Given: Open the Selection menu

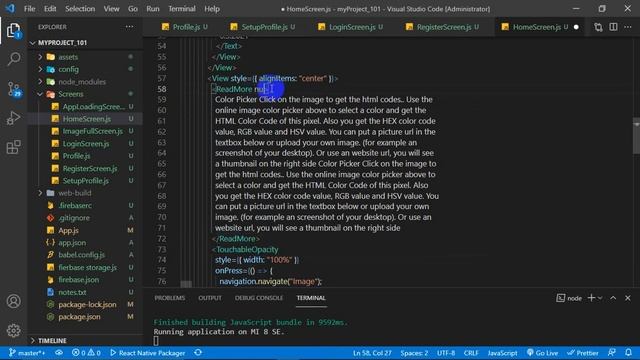Looking at the screenshot, I should 80,9.
